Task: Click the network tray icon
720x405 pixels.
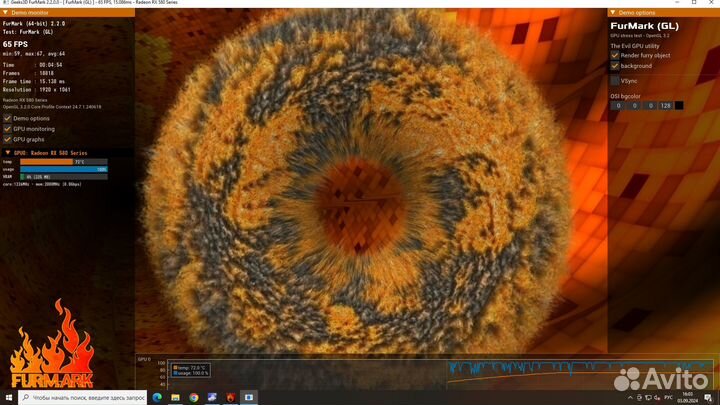Action: pos(648,398)
